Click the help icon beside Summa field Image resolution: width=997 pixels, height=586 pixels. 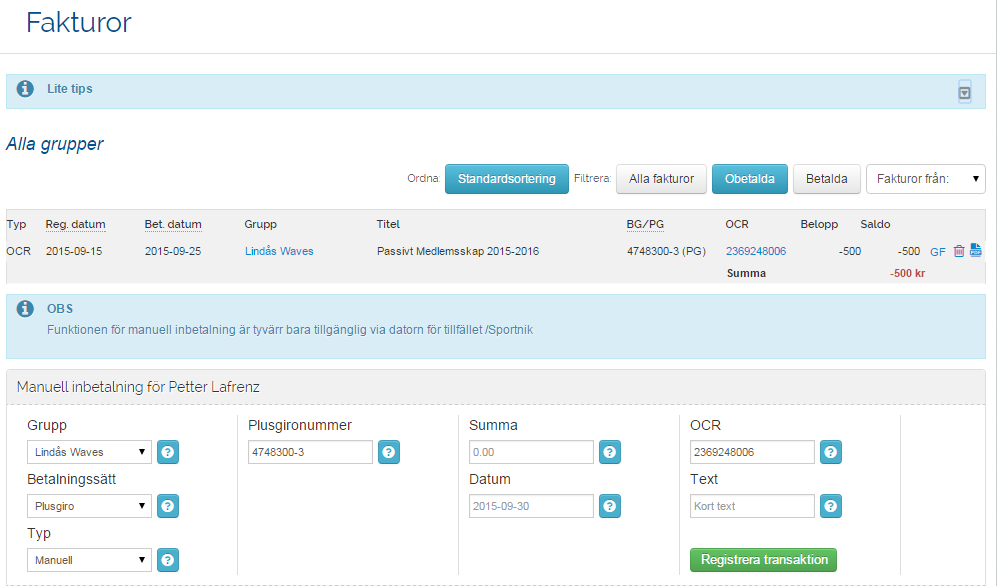tap(611, 452)
